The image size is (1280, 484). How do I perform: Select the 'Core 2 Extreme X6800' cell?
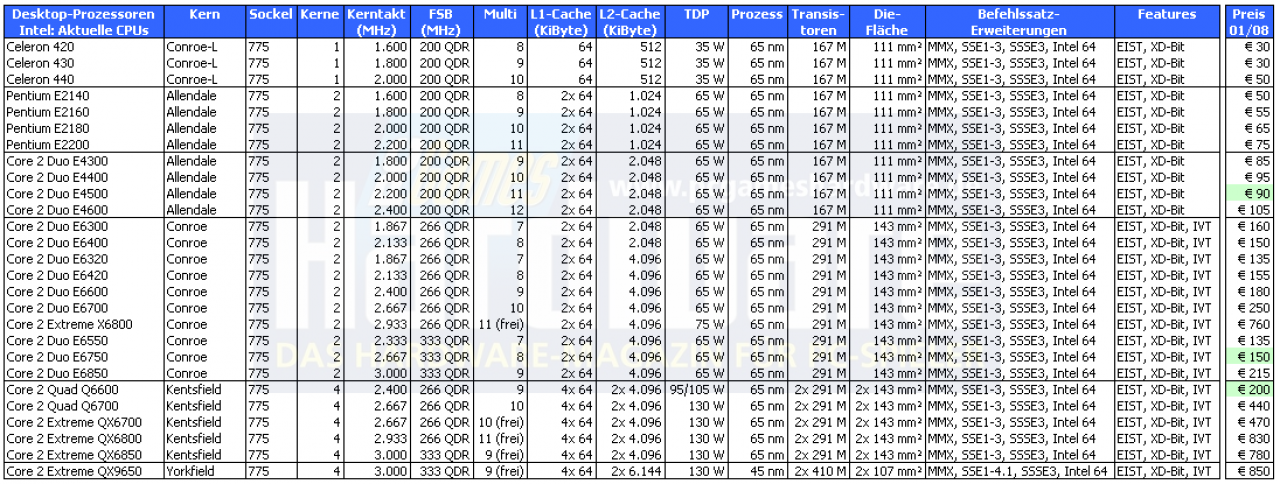coord(84,324)
